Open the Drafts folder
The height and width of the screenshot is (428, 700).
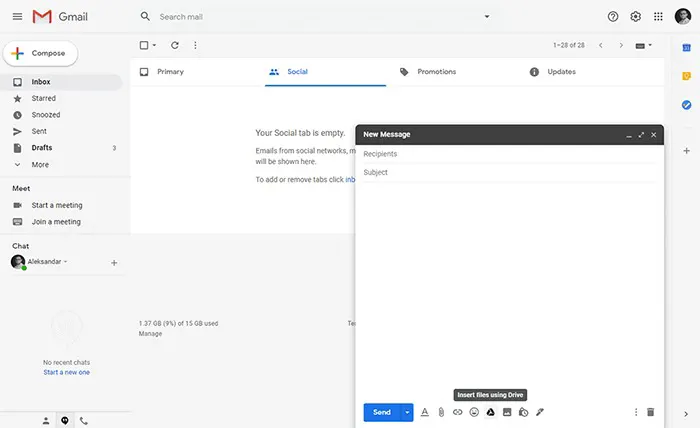coord(61,148)
